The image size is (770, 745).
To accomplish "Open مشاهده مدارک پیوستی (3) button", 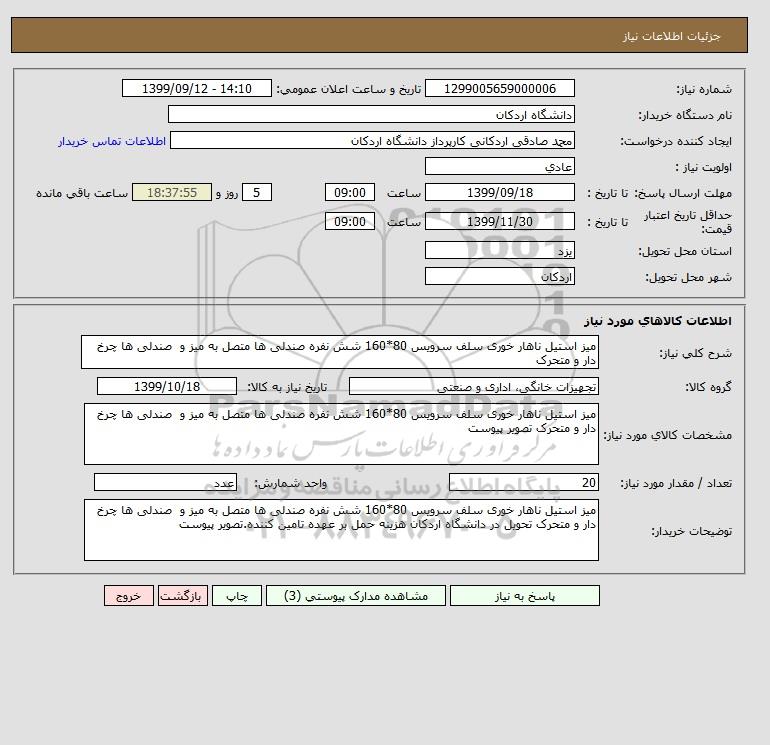I will point(356,595).
